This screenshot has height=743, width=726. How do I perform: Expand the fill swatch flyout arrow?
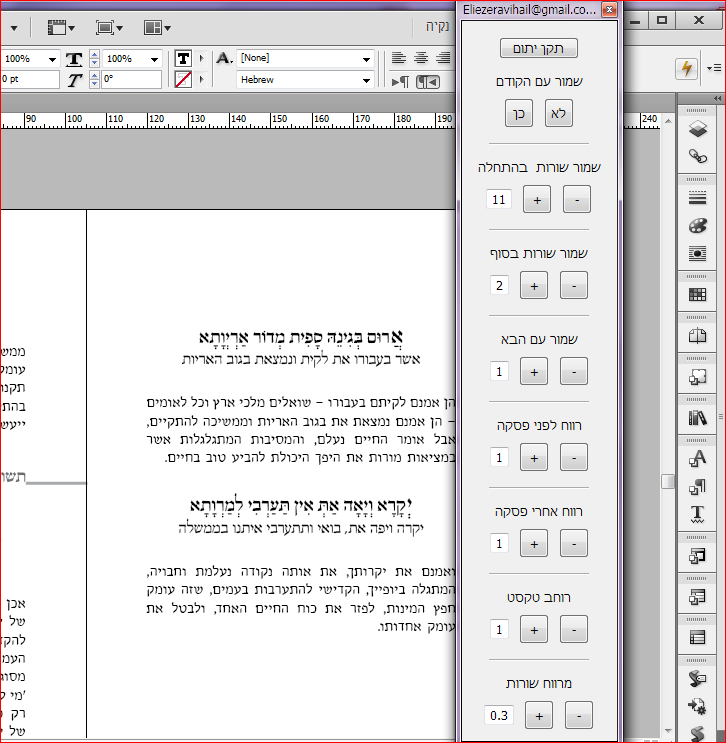click(201, 59)
